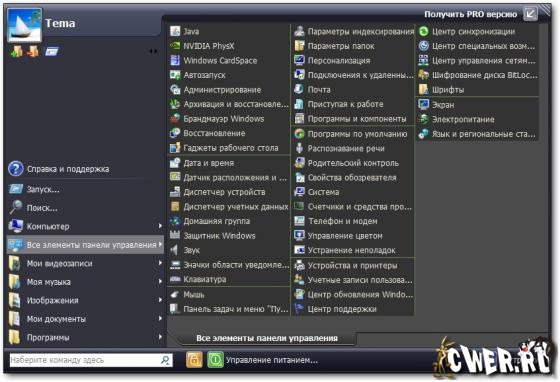Open NVIDIA PhysX icon
The height and width of the screenshot is (382, 560).
(175, 46)
